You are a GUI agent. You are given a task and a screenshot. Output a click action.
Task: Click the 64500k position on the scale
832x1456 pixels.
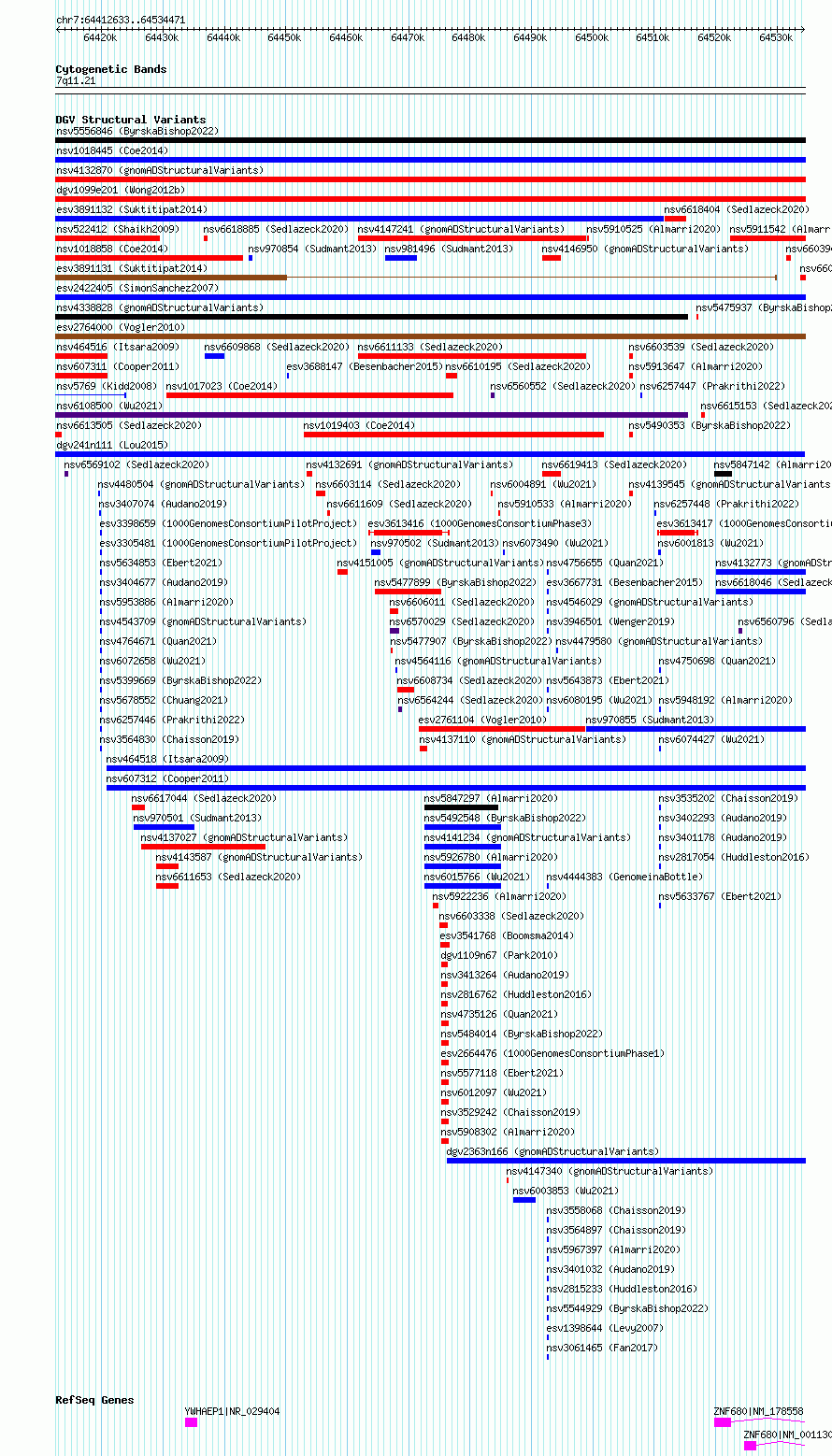pos(592,37)
